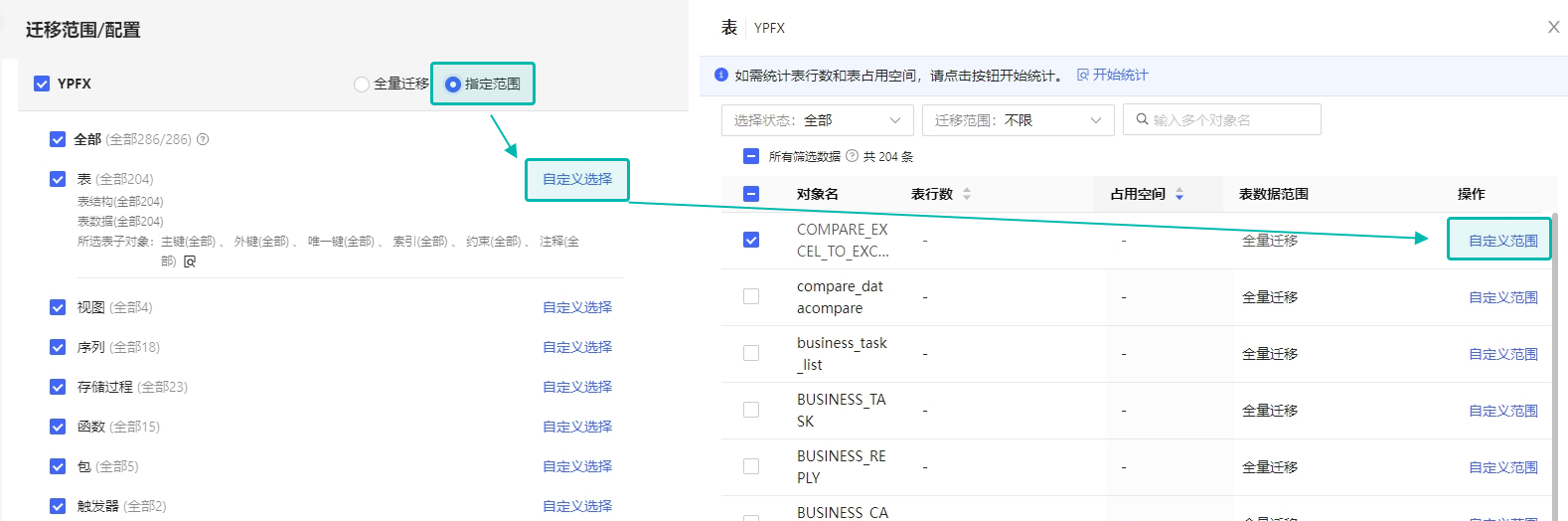The width and height of the screenshot is (1568, 521).
Task: Uncheck the 包 (全部5) checkbox
Action: (58, 466)
